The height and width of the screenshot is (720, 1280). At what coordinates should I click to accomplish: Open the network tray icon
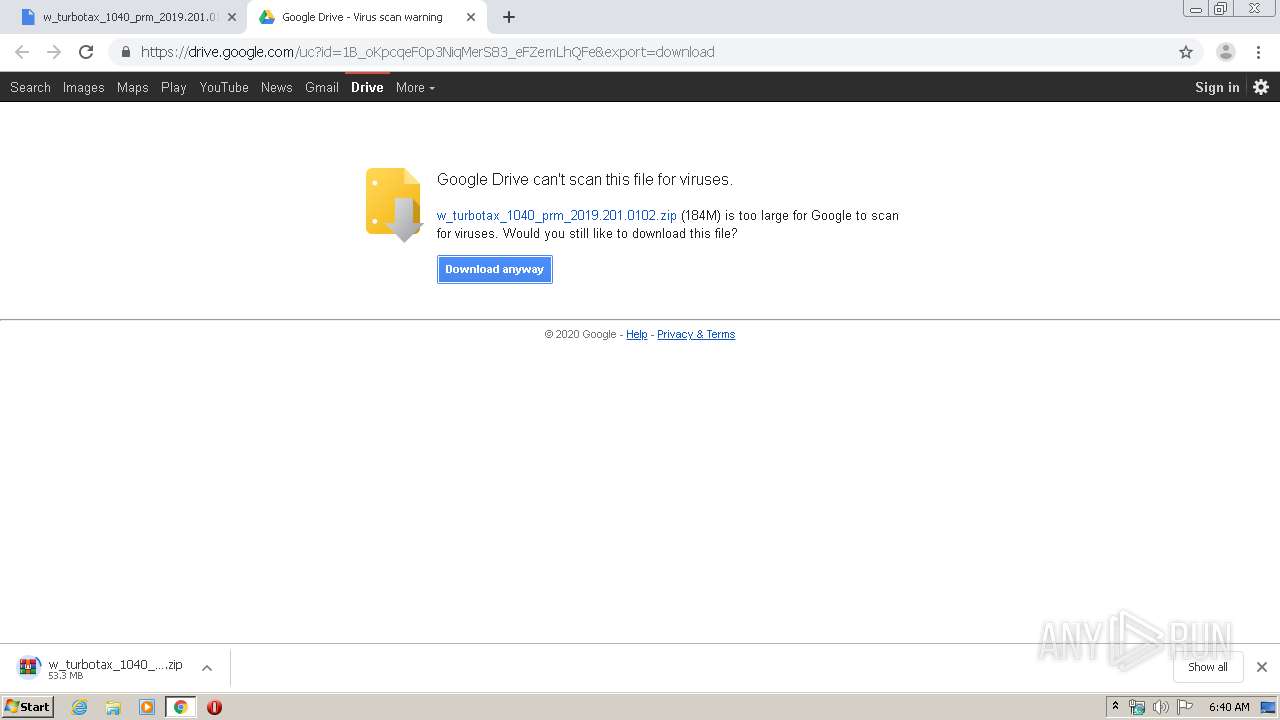pyautogui.click(x=1137, y=707)
